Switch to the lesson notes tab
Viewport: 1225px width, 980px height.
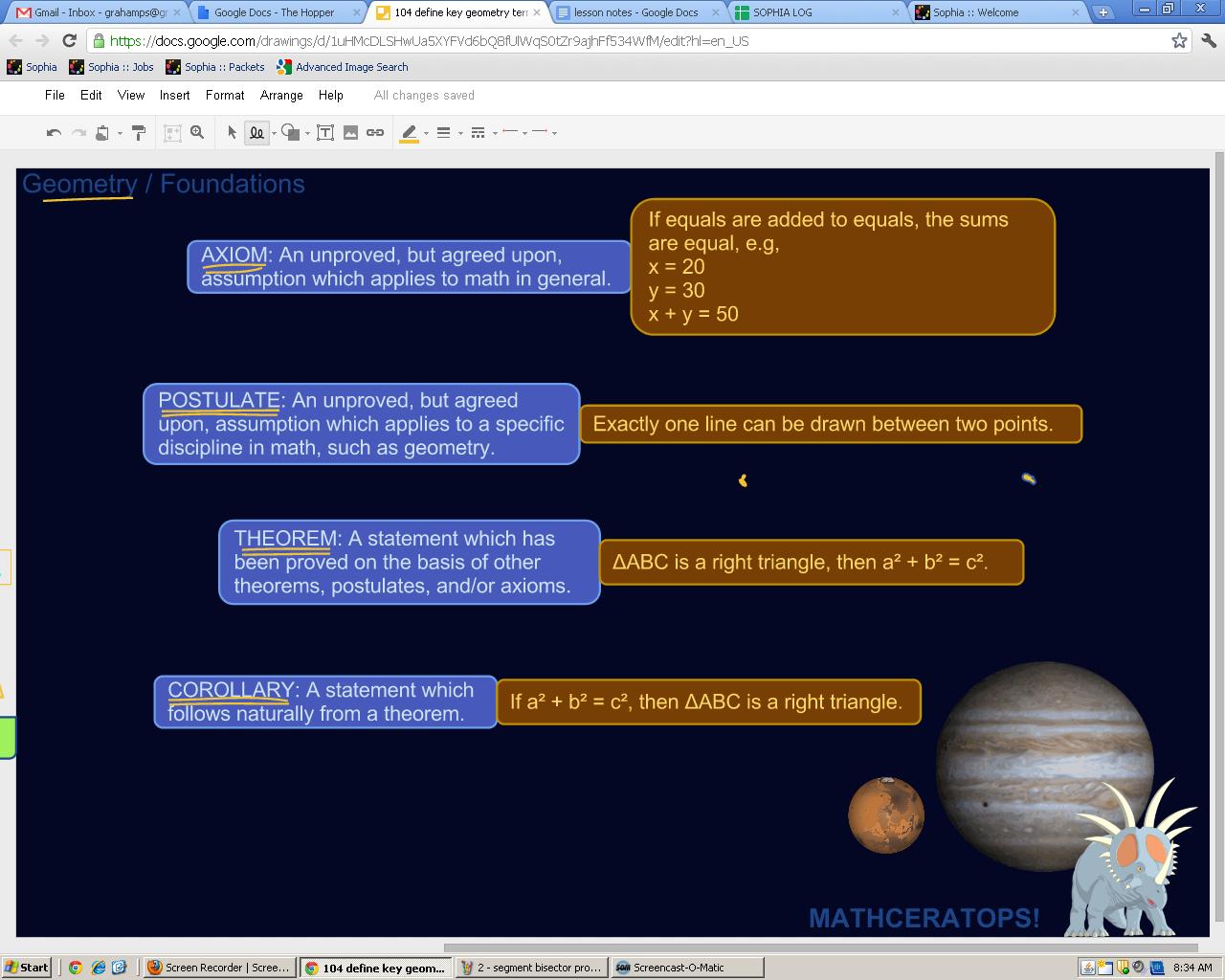[x=636, y=12]
